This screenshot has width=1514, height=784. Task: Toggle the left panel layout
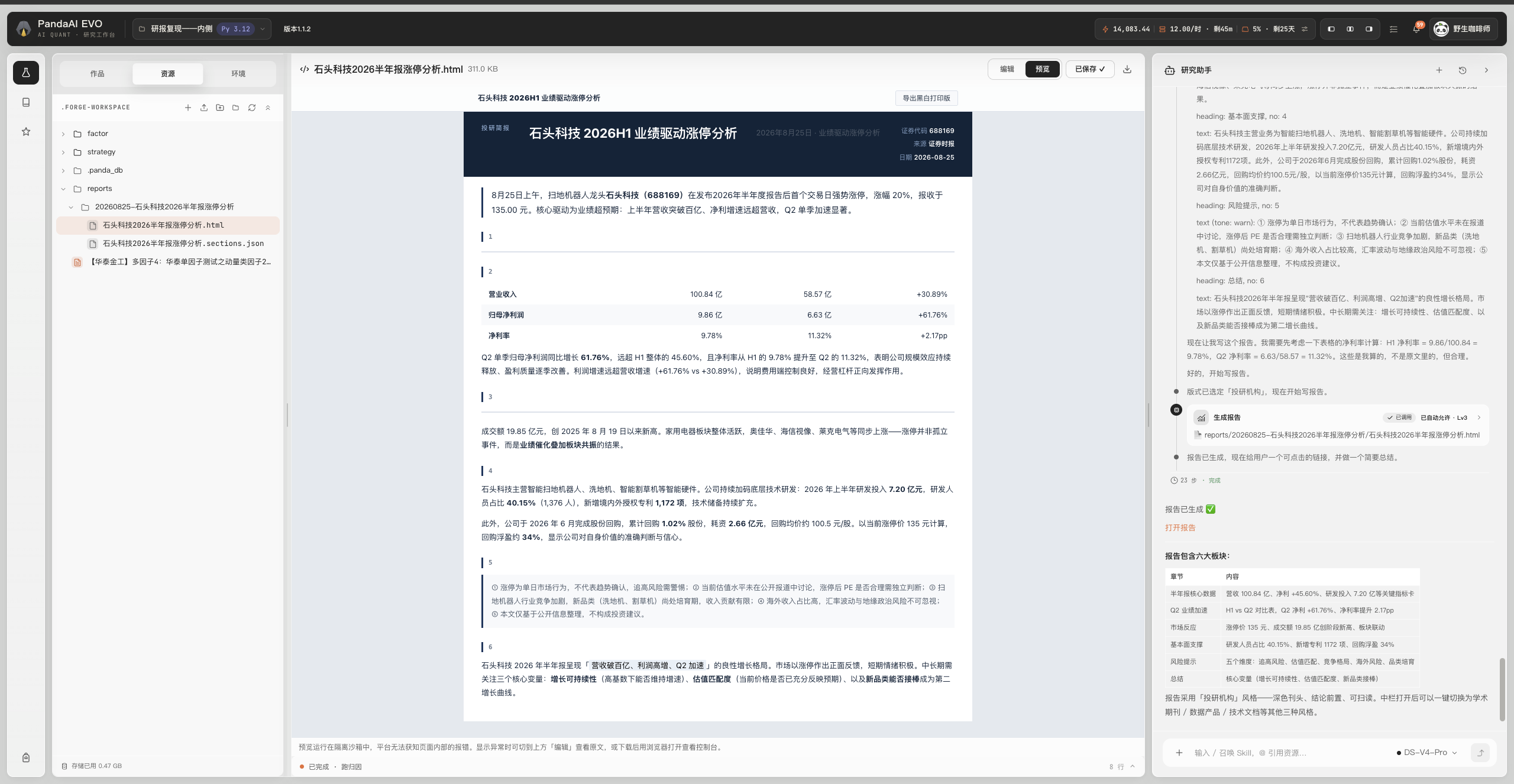coord(1331,29)
